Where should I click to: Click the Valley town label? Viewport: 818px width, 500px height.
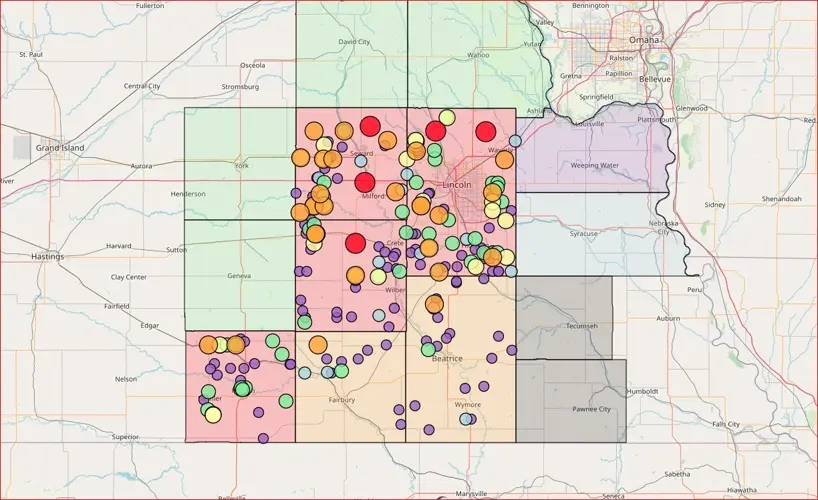pos(545,22)
